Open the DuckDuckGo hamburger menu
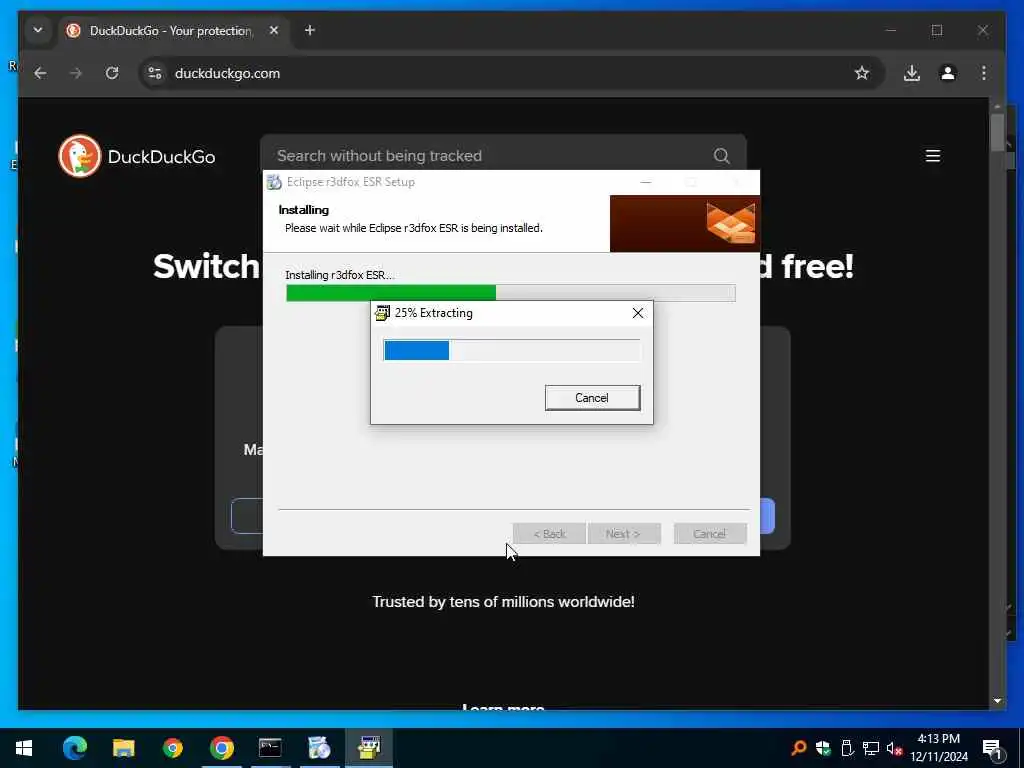This screenshot has height=768, width=1024. click(933, 155)
